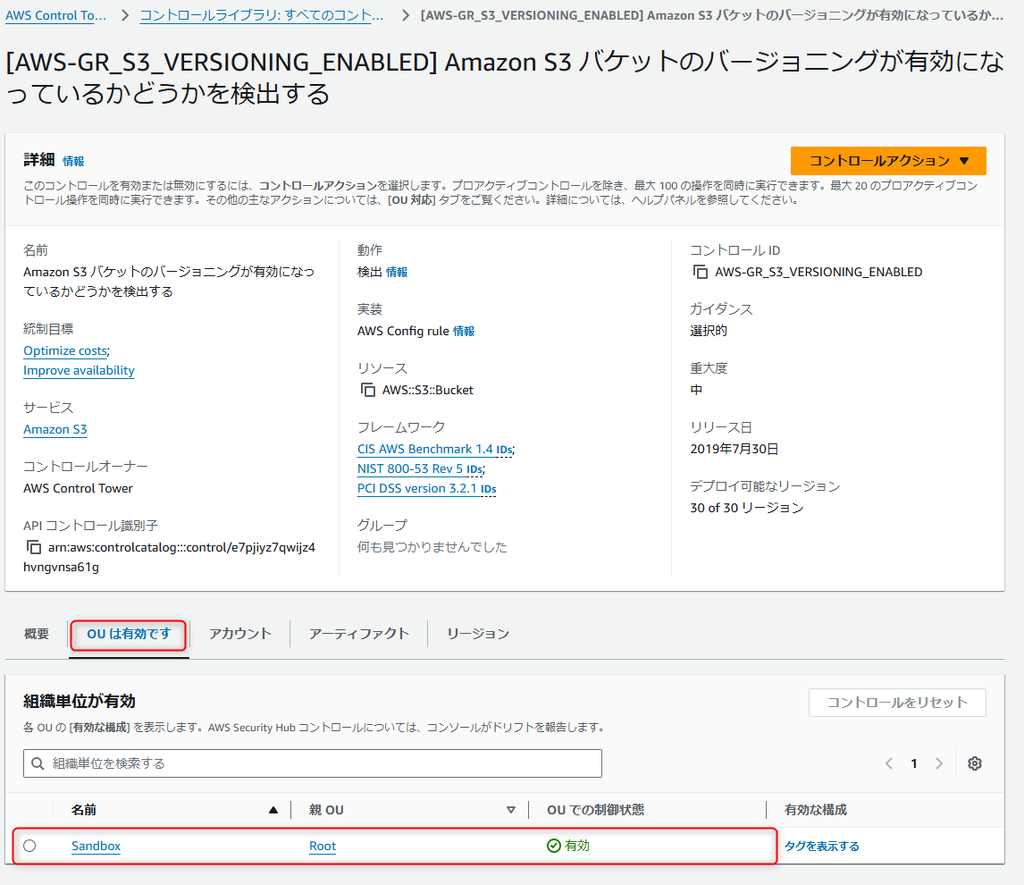Open the Amazon S3 service link
The width and height of the screenshot is (1024, 885).
(x=55, y=429)
